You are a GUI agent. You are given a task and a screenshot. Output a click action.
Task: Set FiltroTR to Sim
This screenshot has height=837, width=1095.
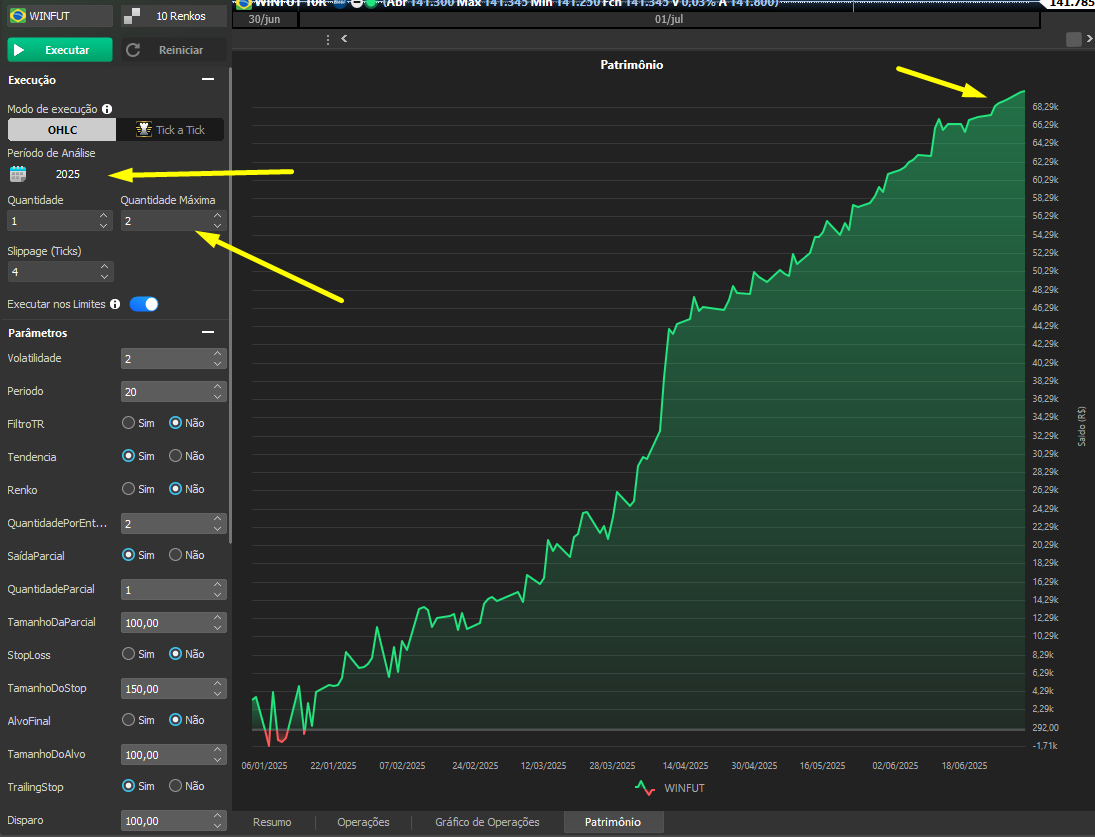[128, 423]
